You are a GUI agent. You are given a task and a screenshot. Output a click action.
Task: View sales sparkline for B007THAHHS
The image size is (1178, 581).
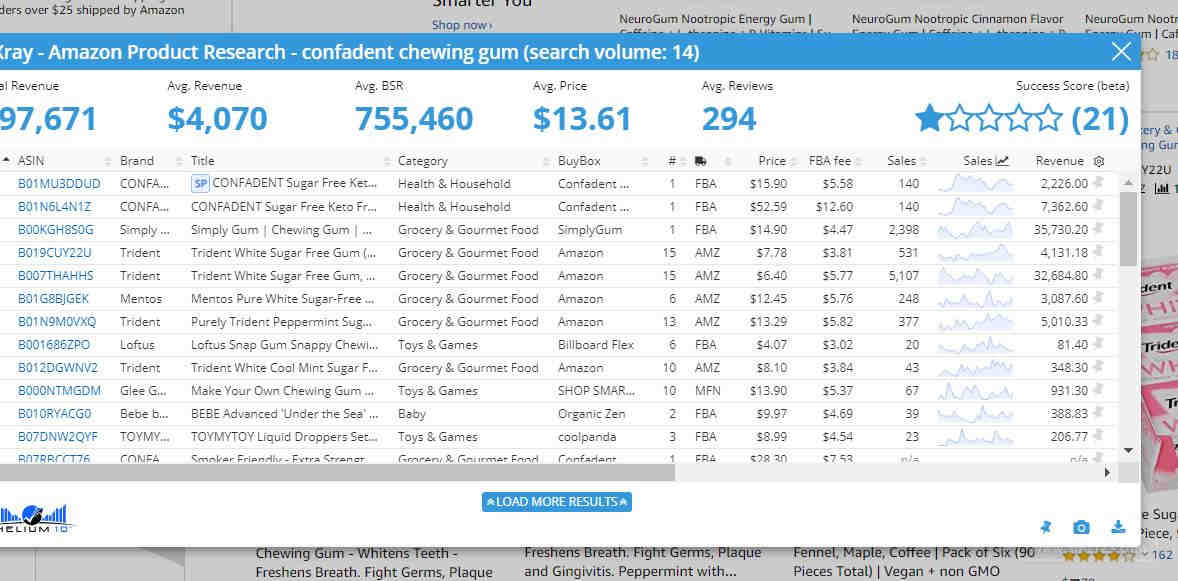point(975,275)
